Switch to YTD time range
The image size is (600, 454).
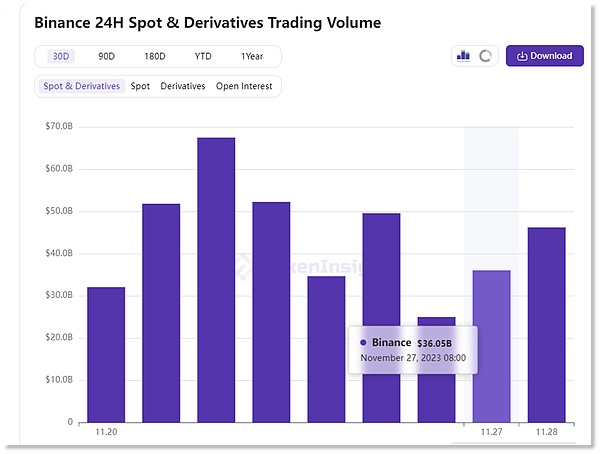click(x=202, y=56)
